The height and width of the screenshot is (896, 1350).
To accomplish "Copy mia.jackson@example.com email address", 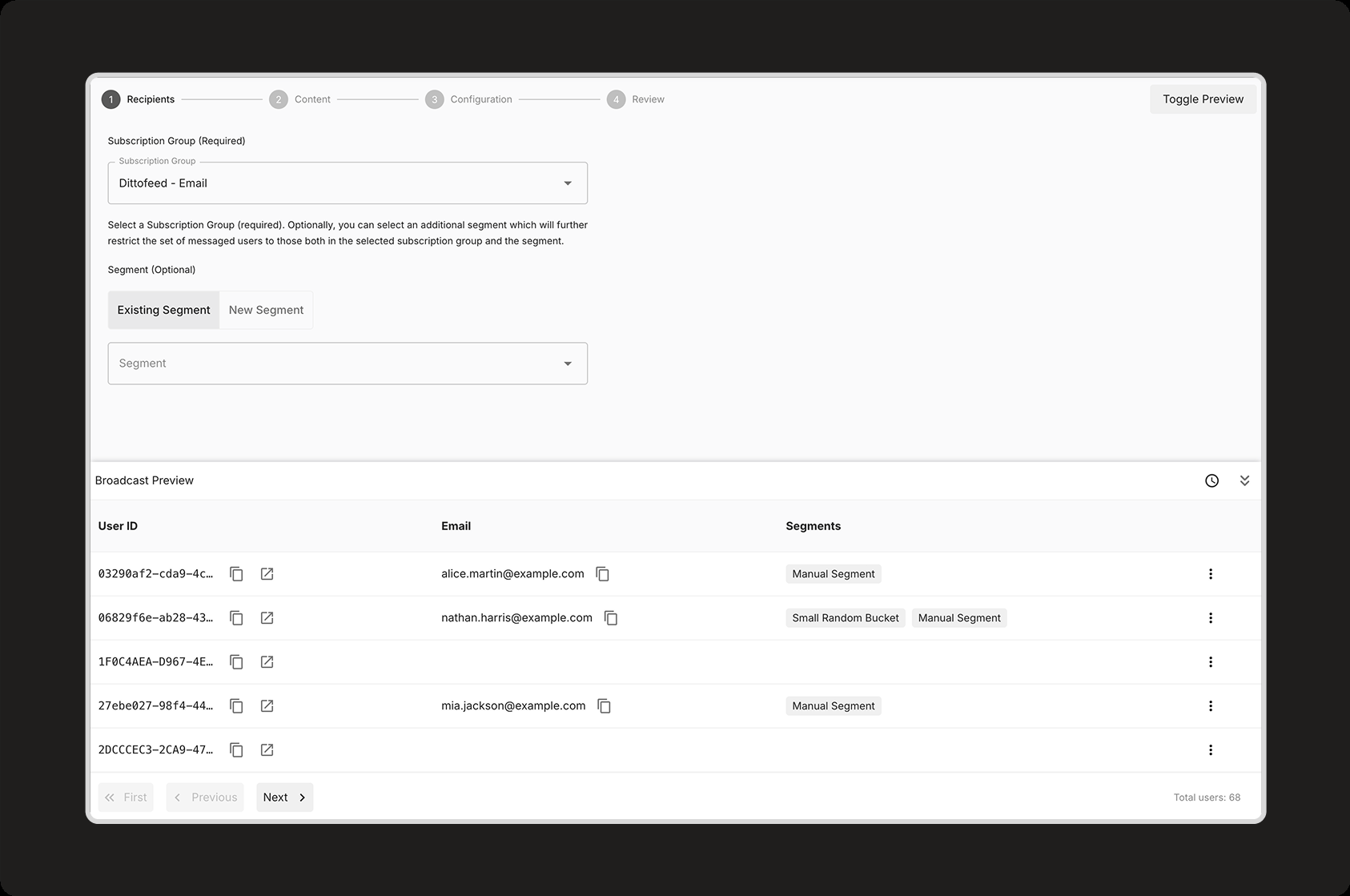I will point(605,706).
